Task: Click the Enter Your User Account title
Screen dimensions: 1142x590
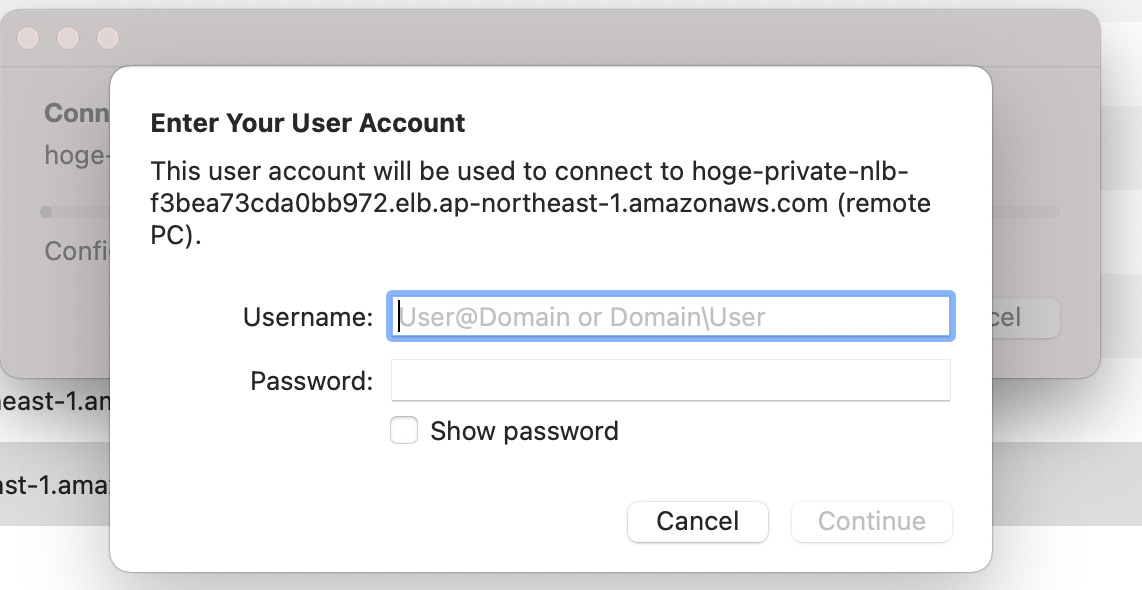Action: pos(307,122)
